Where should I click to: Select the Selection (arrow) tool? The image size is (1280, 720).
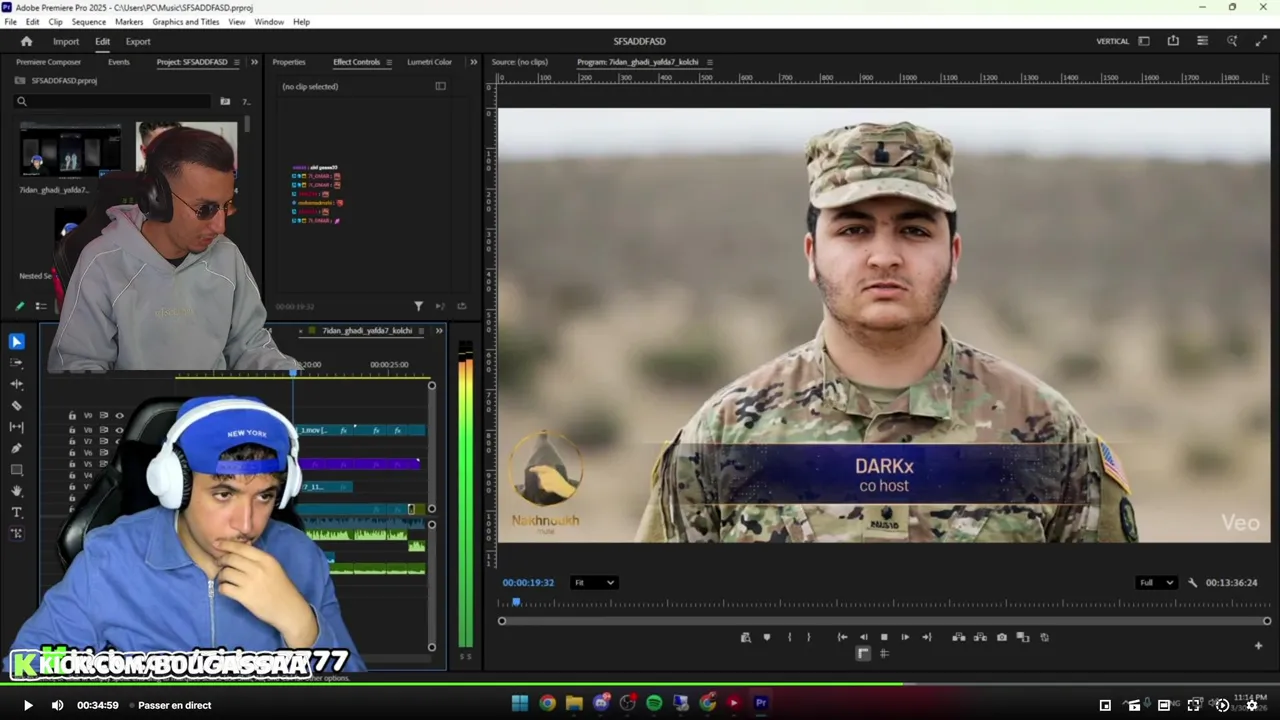coord(16,341)
